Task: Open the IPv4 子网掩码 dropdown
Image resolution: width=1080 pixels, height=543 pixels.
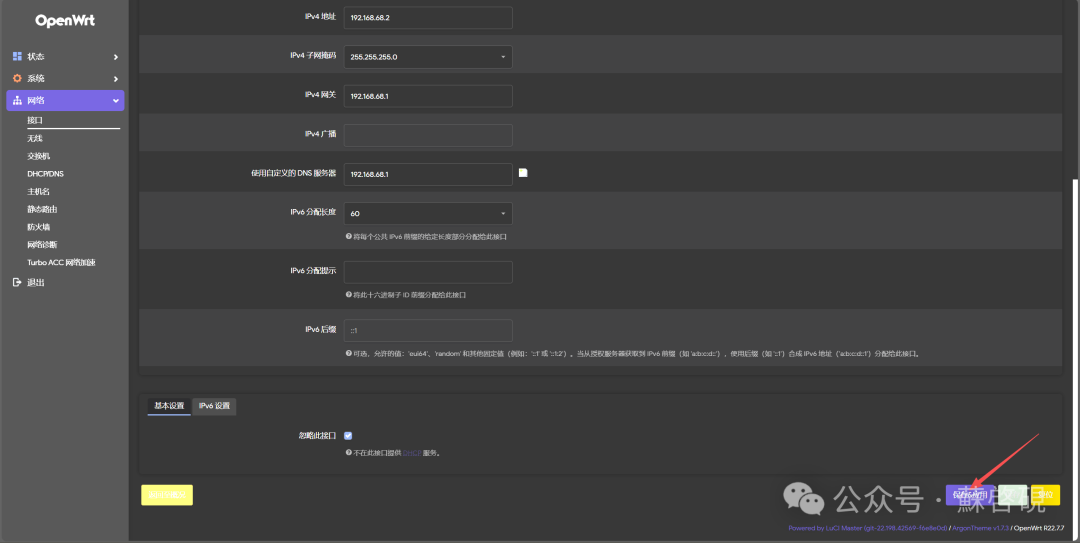Action: click(x=428, y=57)
